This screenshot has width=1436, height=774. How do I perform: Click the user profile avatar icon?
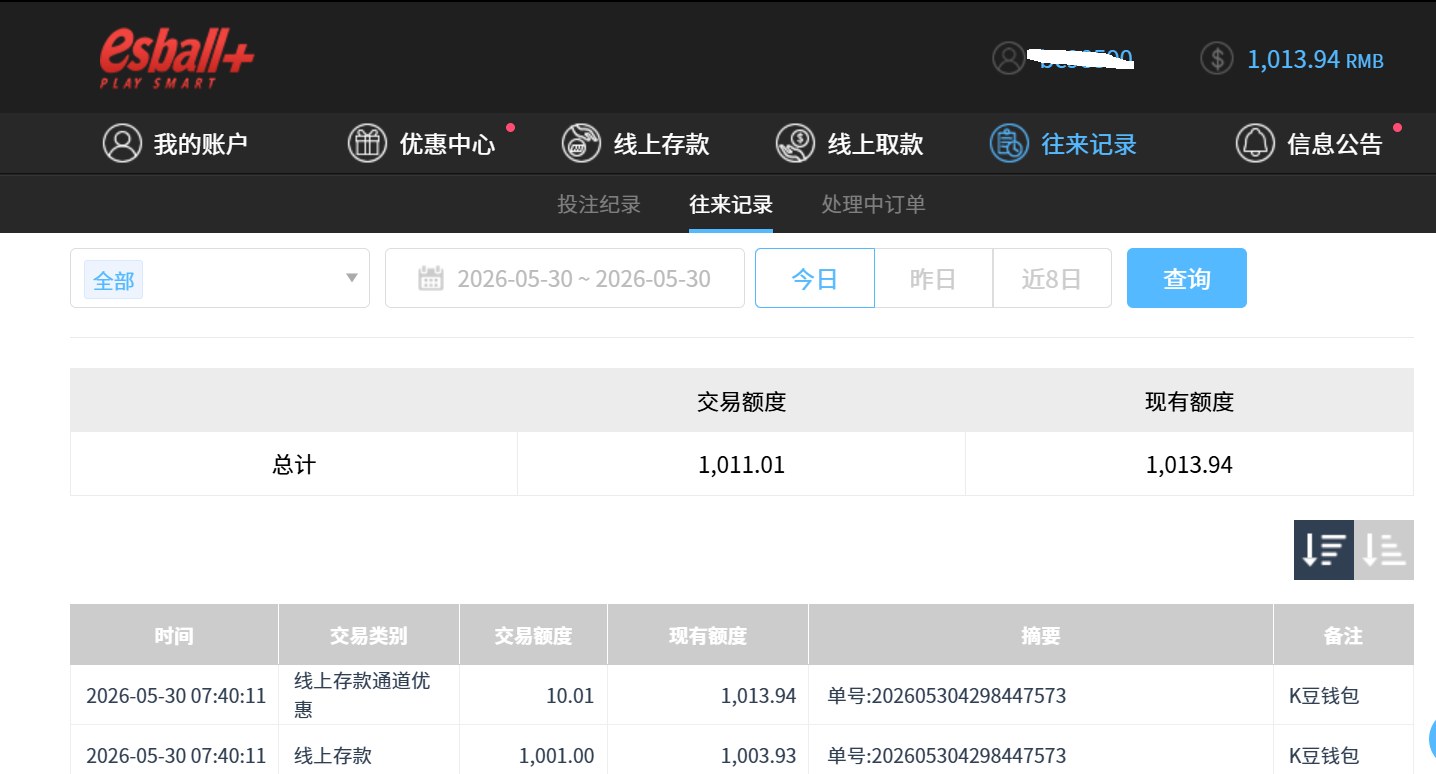[x=1009, y=58]
